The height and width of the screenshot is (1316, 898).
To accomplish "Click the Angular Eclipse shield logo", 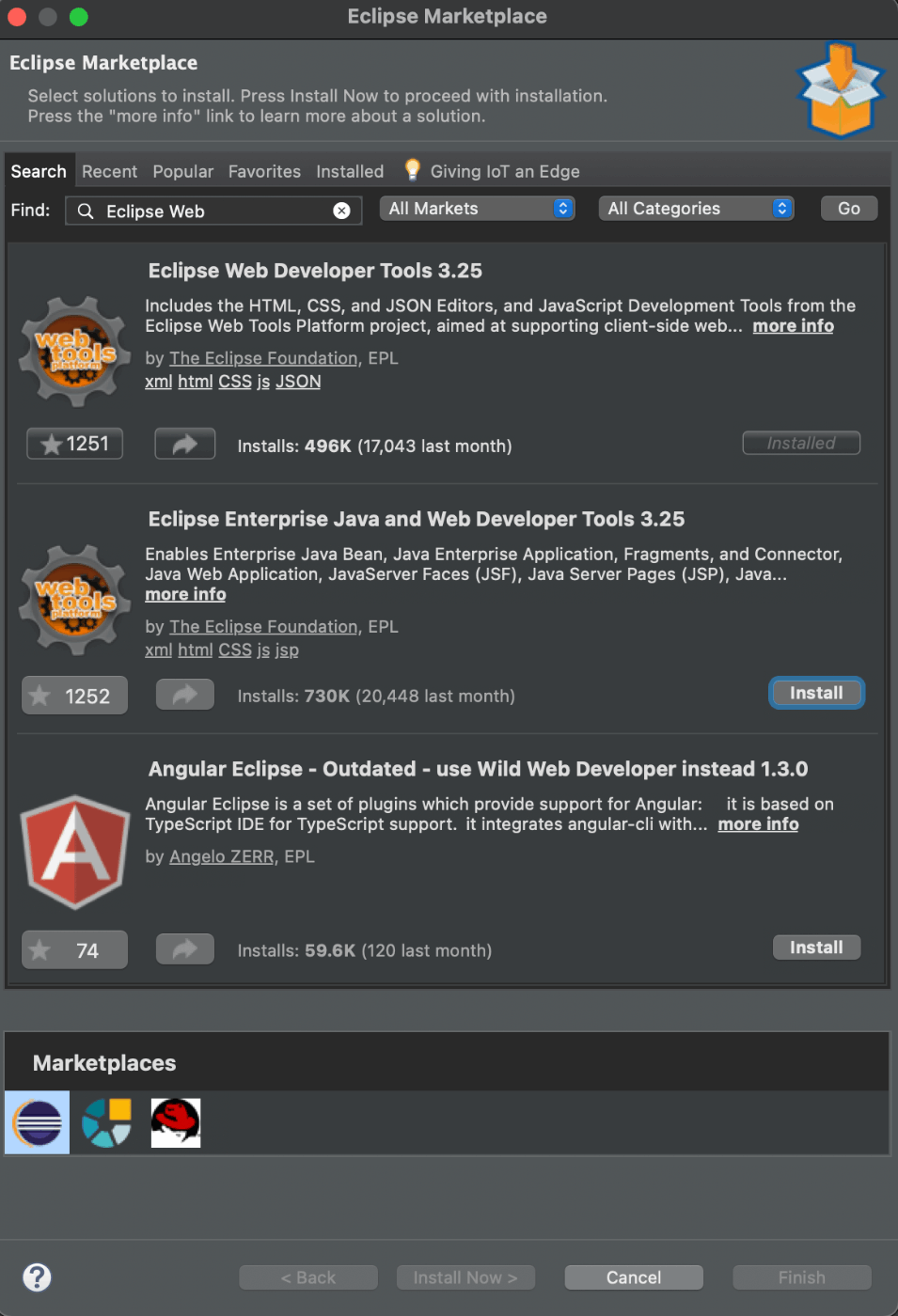I will [x=75, y=853].
